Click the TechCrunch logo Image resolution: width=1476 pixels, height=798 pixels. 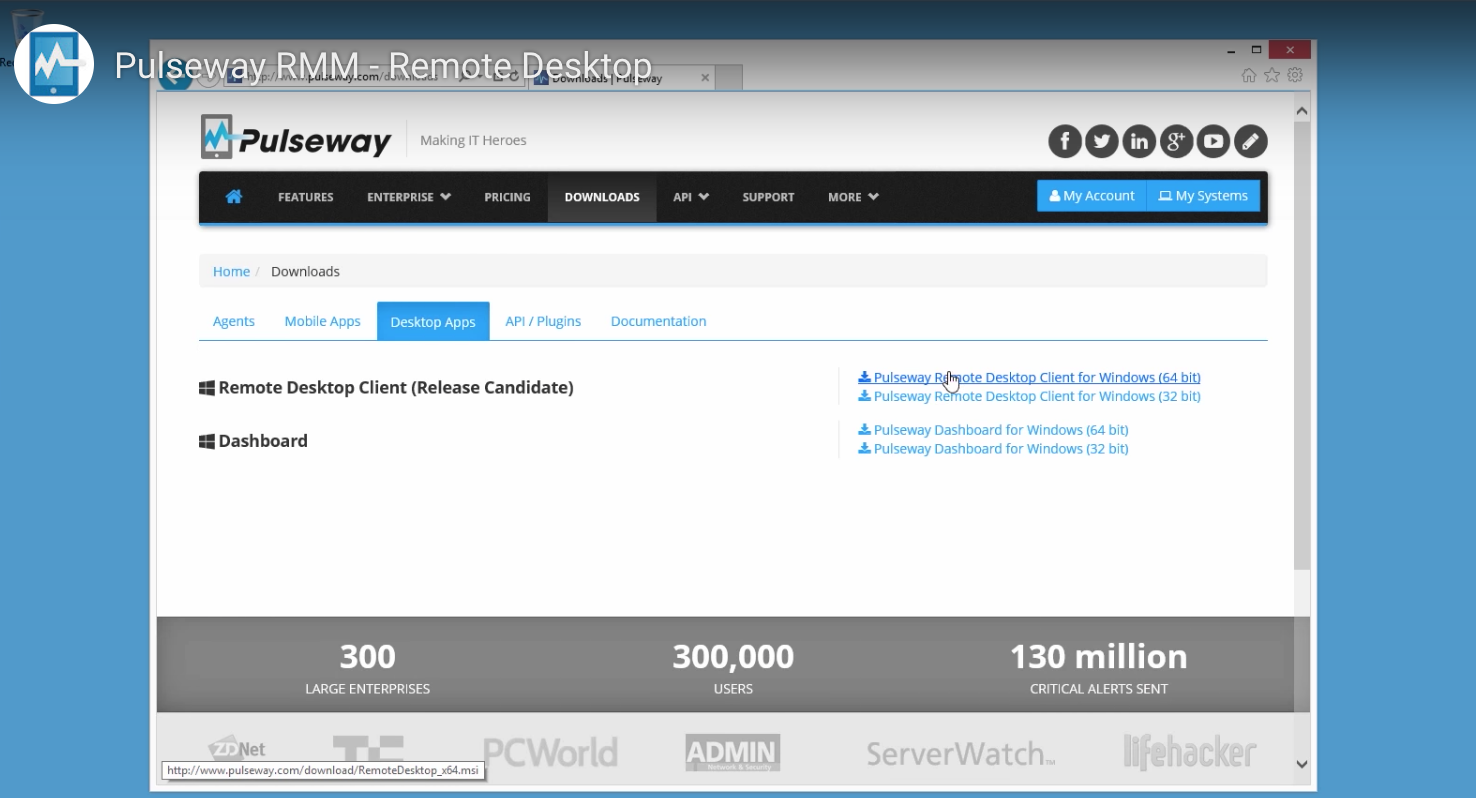tap(368, 752)
